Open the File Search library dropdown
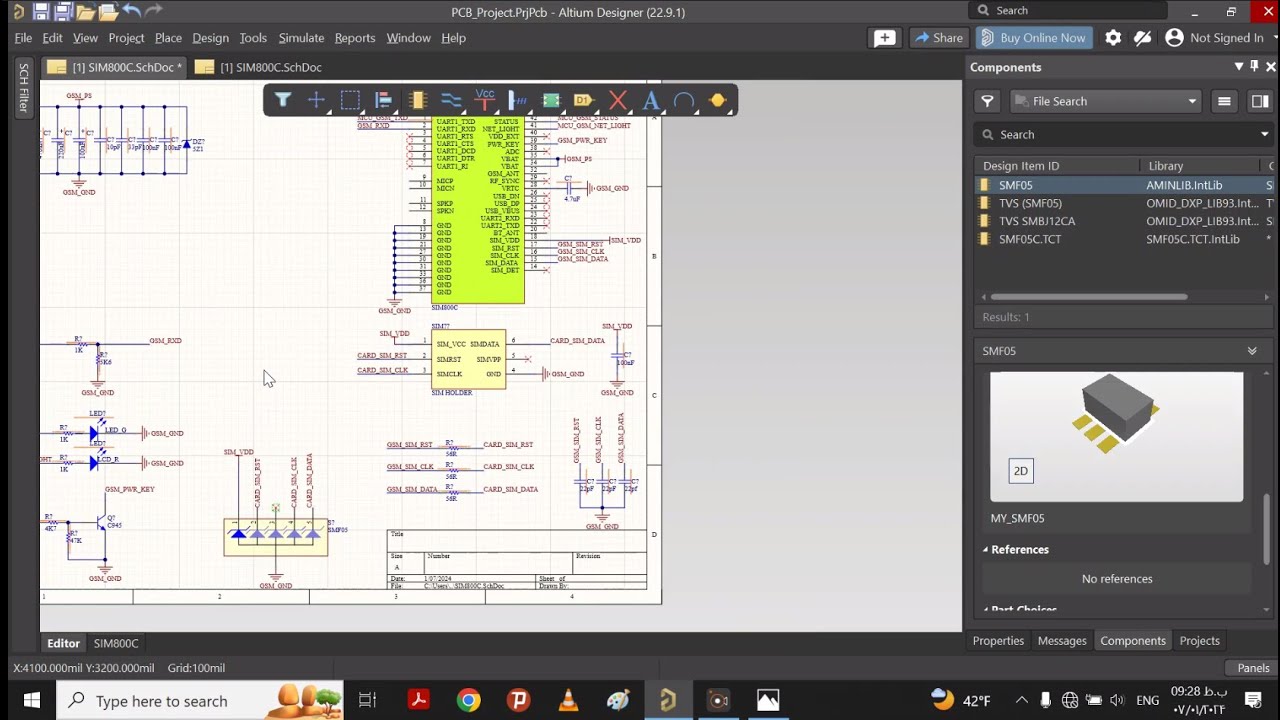The image size is (1280, 720). (x=1106, y=101)
